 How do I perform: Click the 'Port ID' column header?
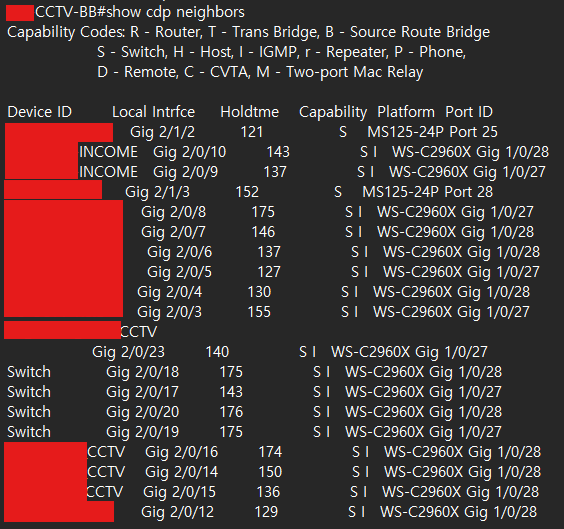click(x=469, y=112)
